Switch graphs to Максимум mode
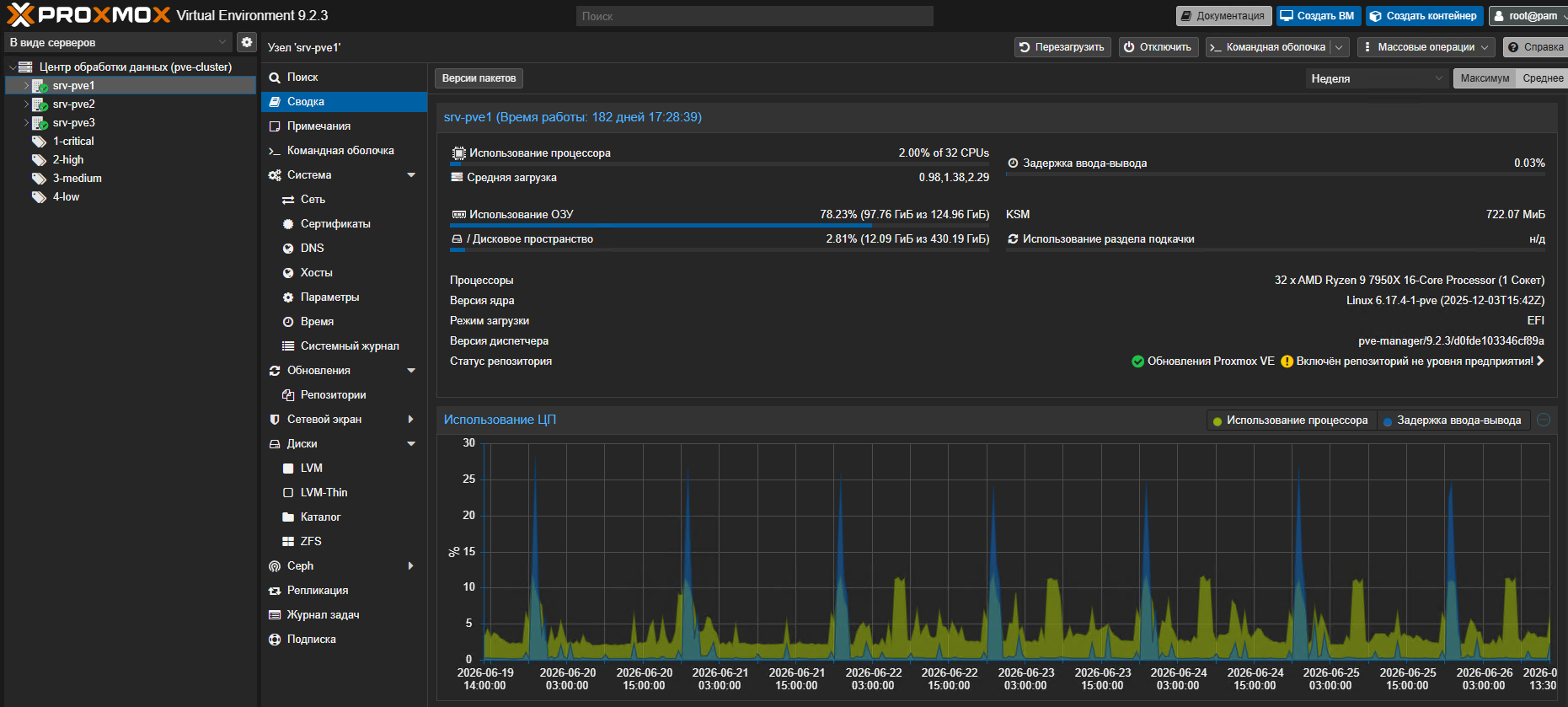The image size is (1568, 707). pos(1485,78)
